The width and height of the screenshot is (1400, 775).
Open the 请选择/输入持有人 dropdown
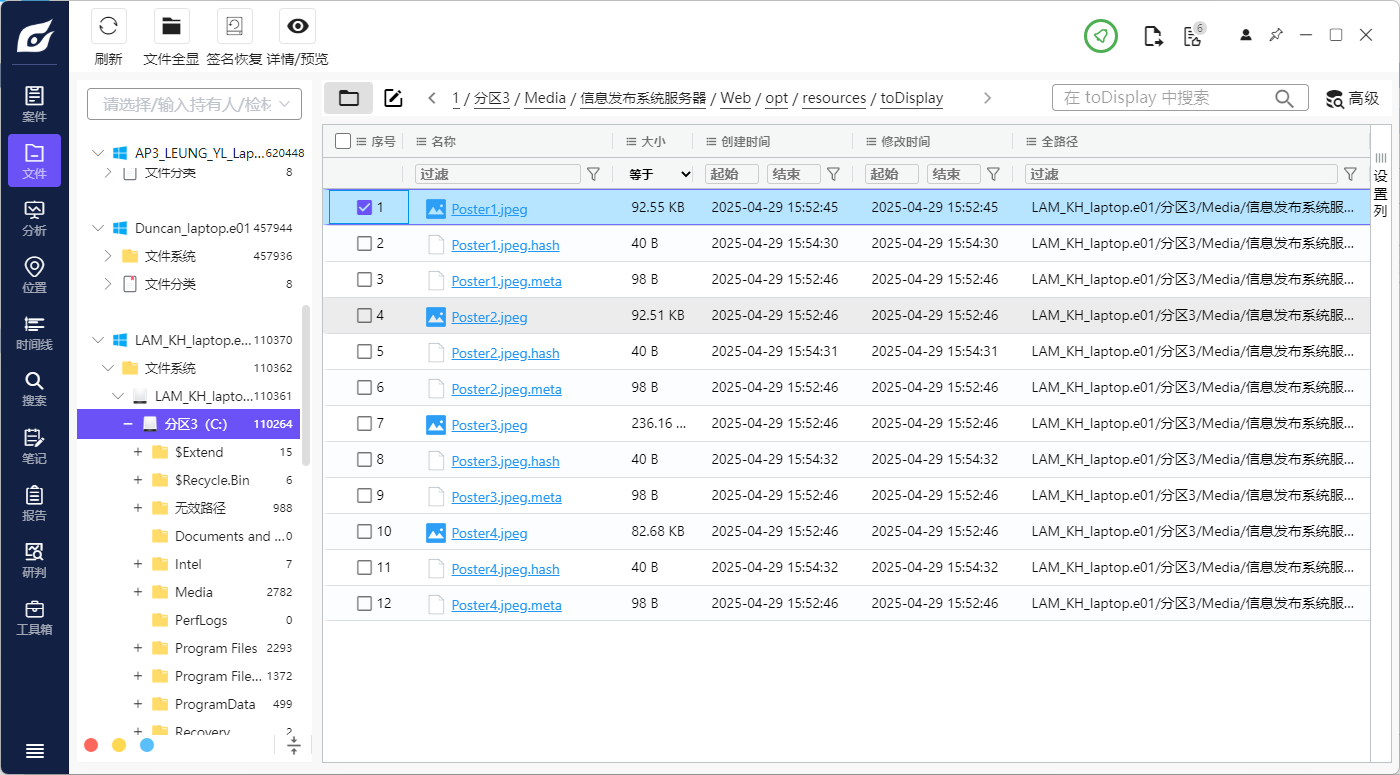click(x=194, y=104)
